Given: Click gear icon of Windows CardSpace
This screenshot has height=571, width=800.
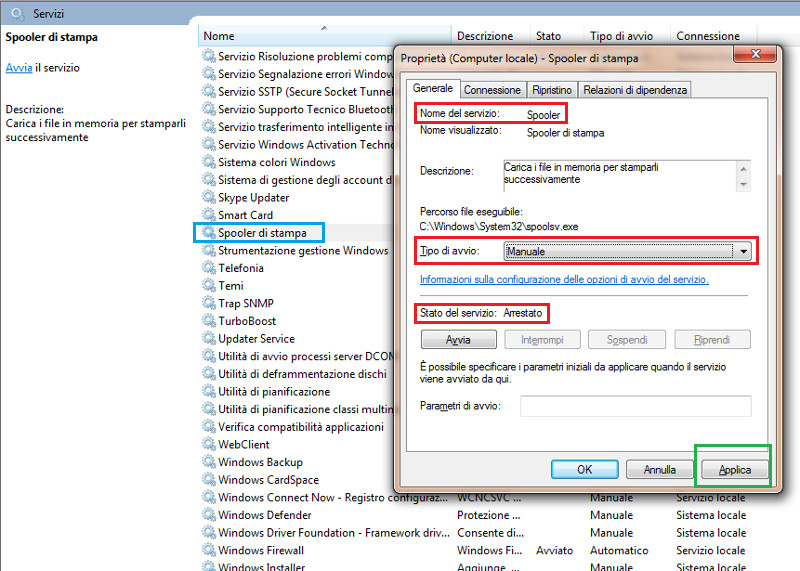Looking at the screenshot, I should tap(209, 479).
